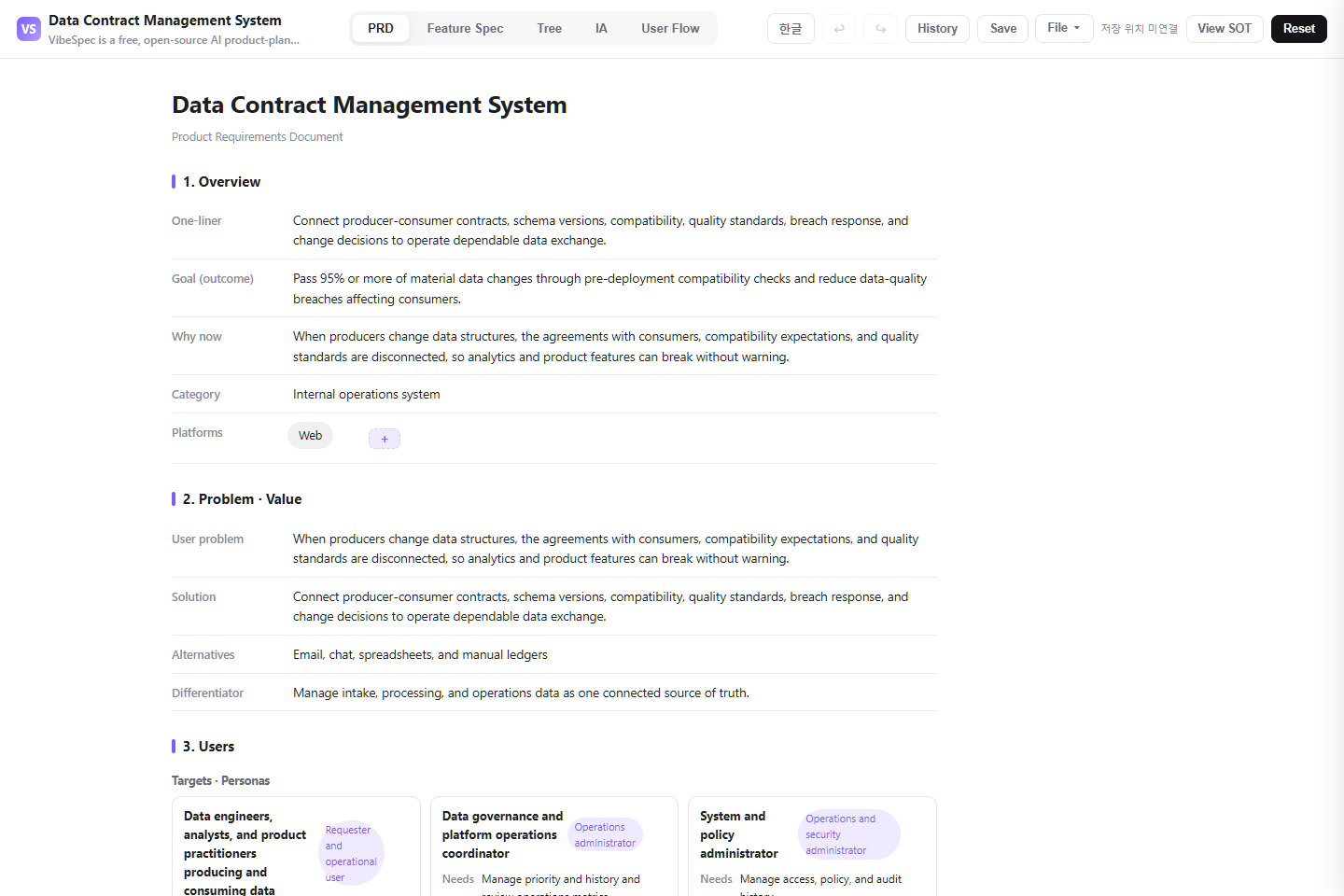Click the undo arrow icon
Image resolution: width=1344 pixels, height=896 pixels.
click(839, 29)
